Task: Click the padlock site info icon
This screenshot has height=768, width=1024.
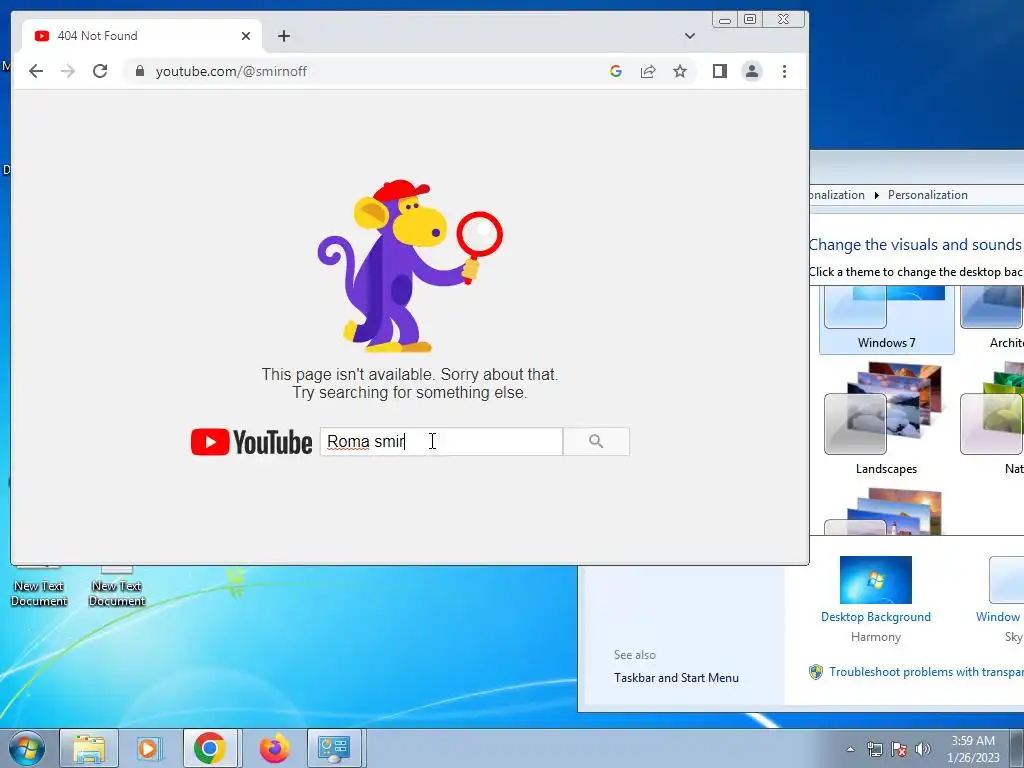Action: [x=140, y=71]
